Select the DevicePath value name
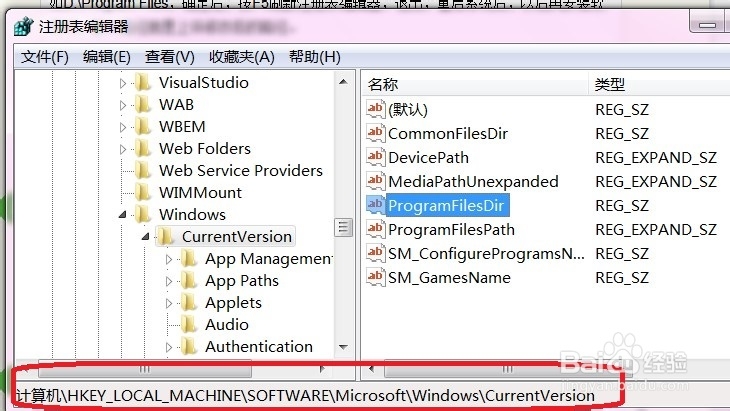The image size is (730, 411). coord(428,157)
